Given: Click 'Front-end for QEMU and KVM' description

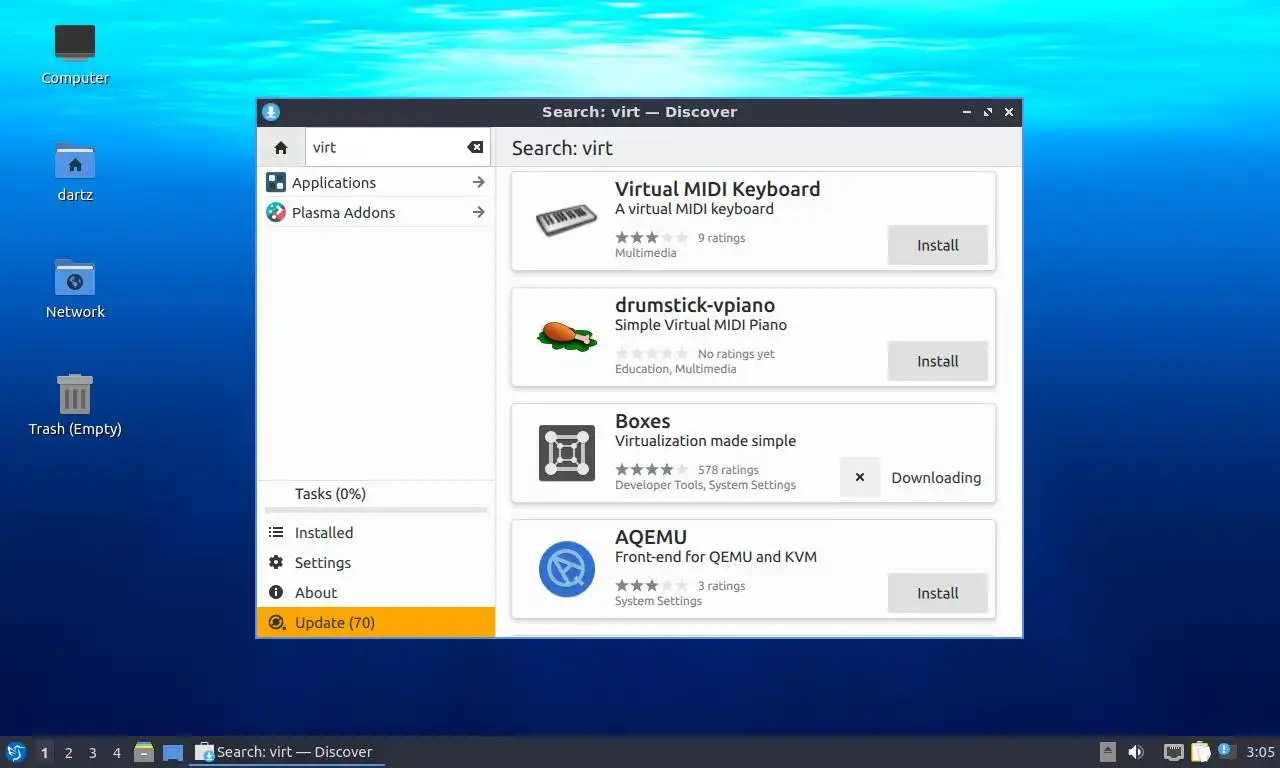Looking at the screenshot, I should [716, 557].
